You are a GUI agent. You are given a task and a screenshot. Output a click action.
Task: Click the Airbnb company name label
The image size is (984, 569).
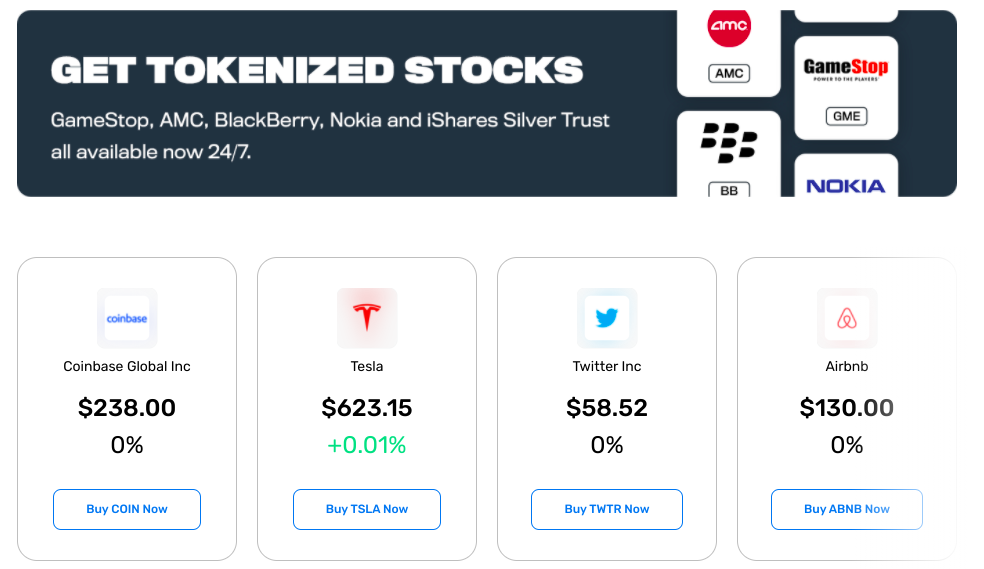(x=847, y=366)
